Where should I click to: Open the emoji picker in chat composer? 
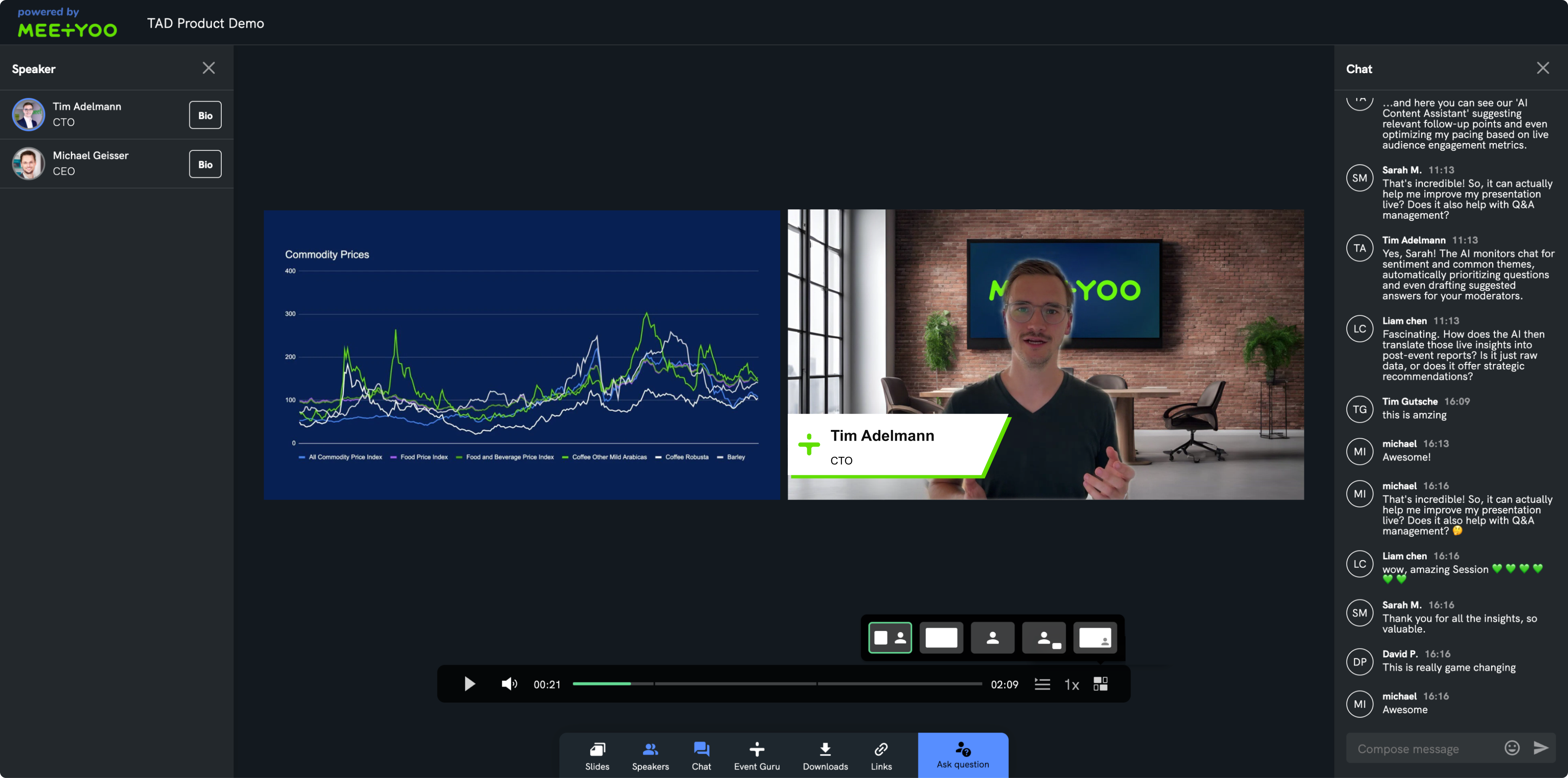tap(1511, 748)
